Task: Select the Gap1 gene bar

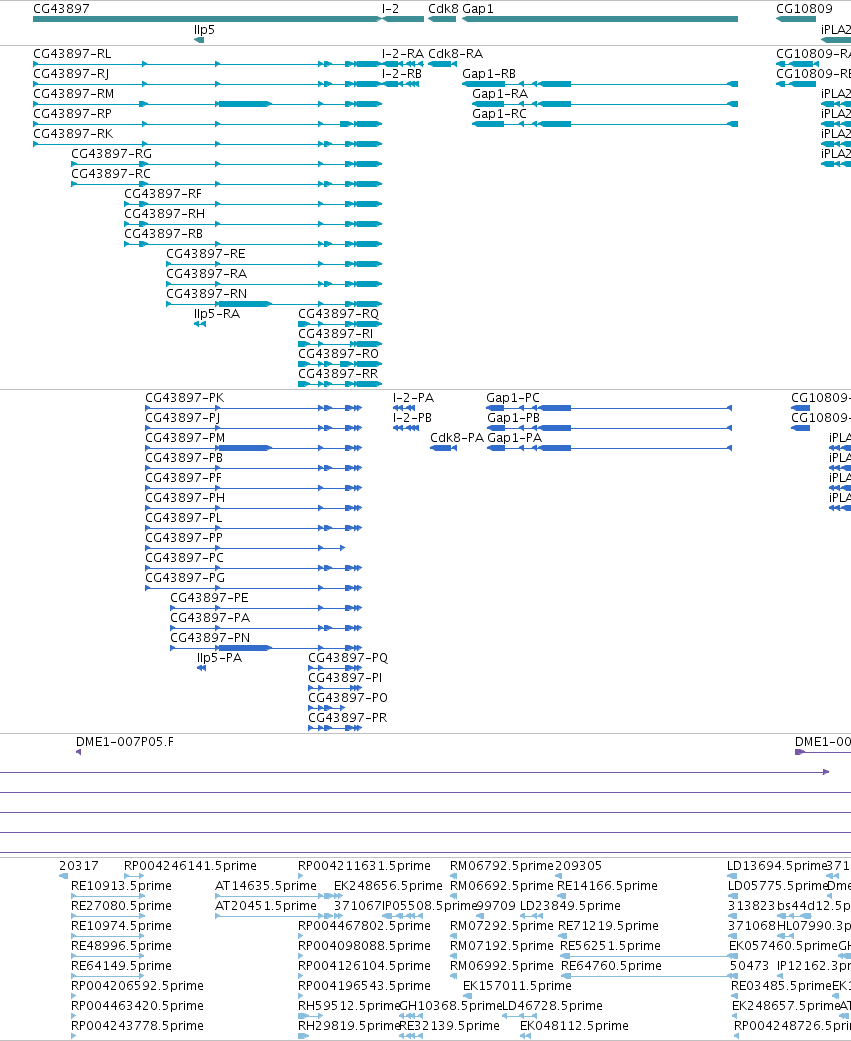Action: pyautogui.click(x=599, y=19)
